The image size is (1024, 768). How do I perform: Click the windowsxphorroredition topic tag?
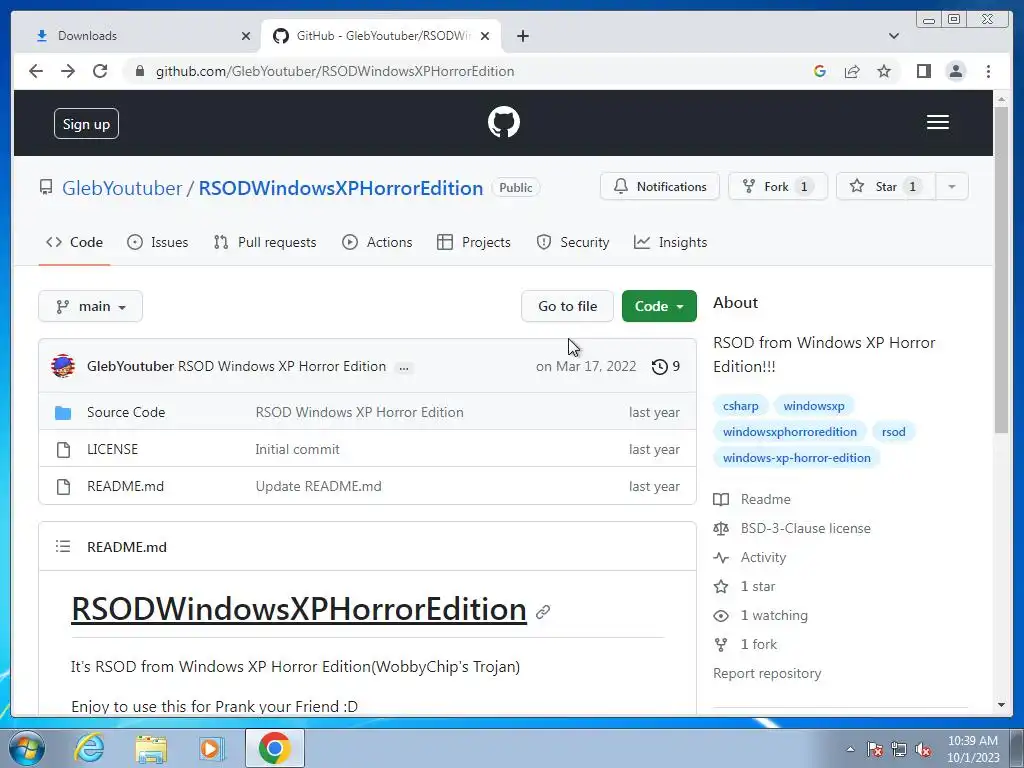tap(790, 432)
